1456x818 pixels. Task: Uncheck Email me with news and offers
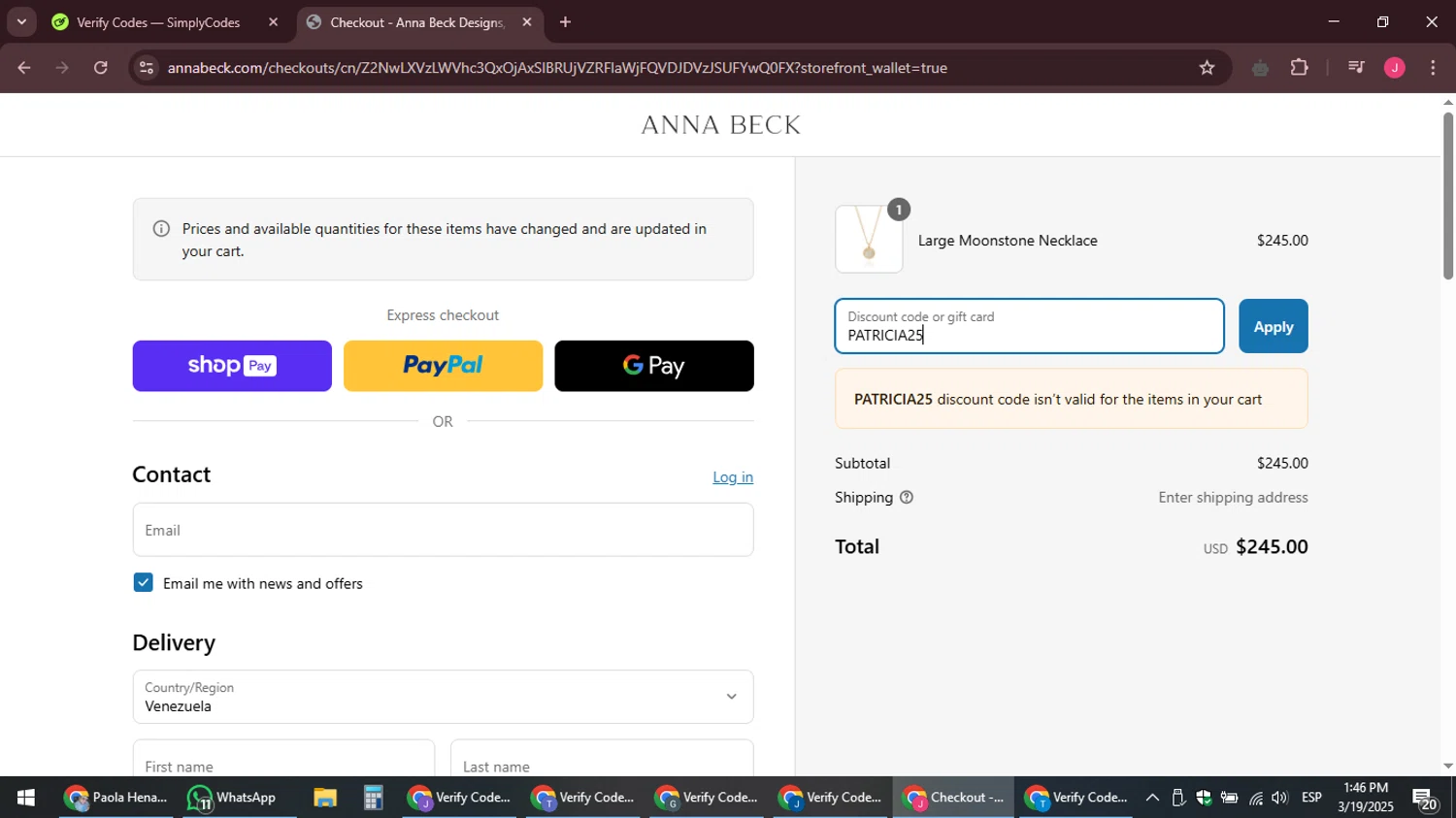click(x=144, y=583)
